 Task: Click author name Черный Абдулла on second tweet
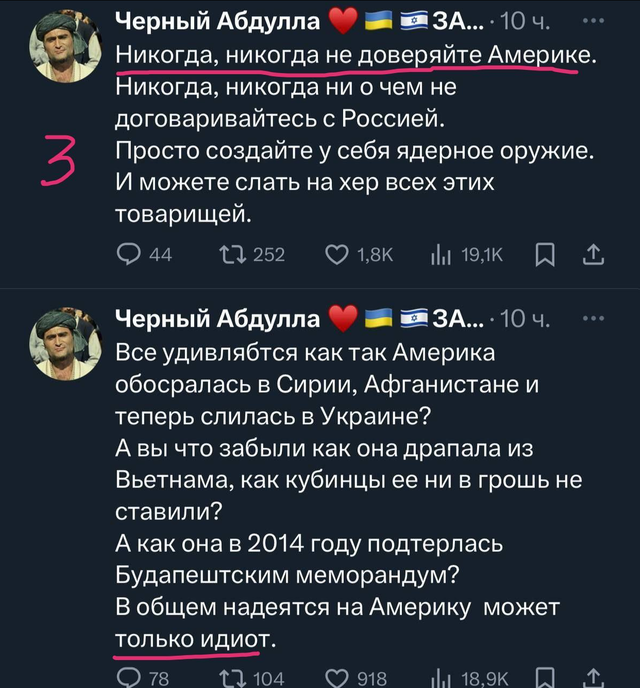(x=218, y=319)
